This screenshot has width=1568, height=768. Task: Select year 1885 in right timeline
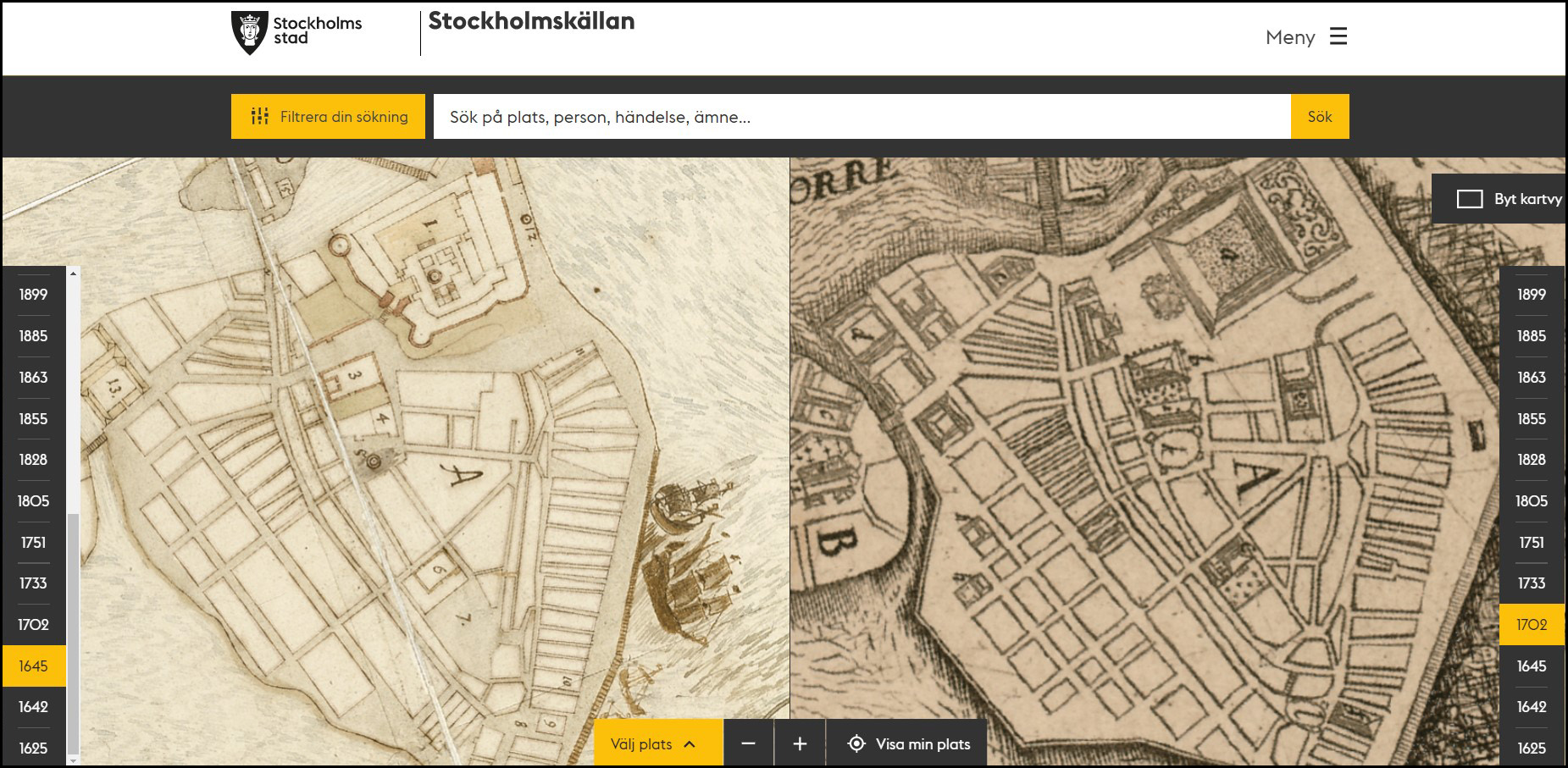1532,335
